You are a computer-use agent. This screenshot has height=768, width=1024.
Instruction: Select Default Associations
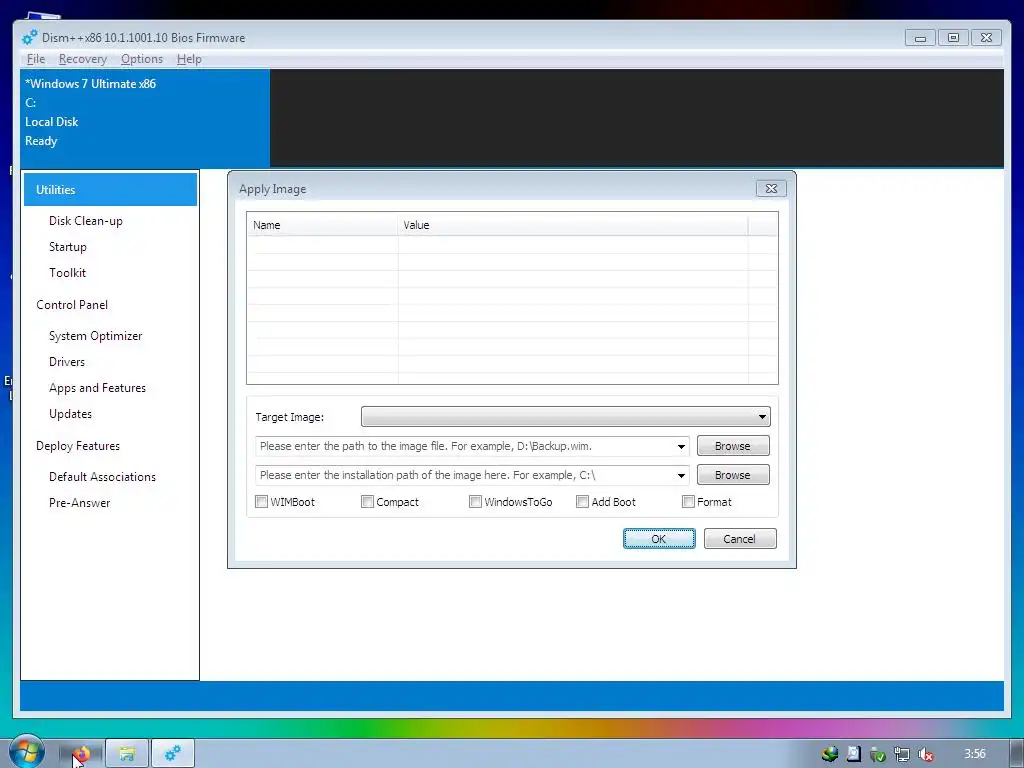tap(103, 477)
